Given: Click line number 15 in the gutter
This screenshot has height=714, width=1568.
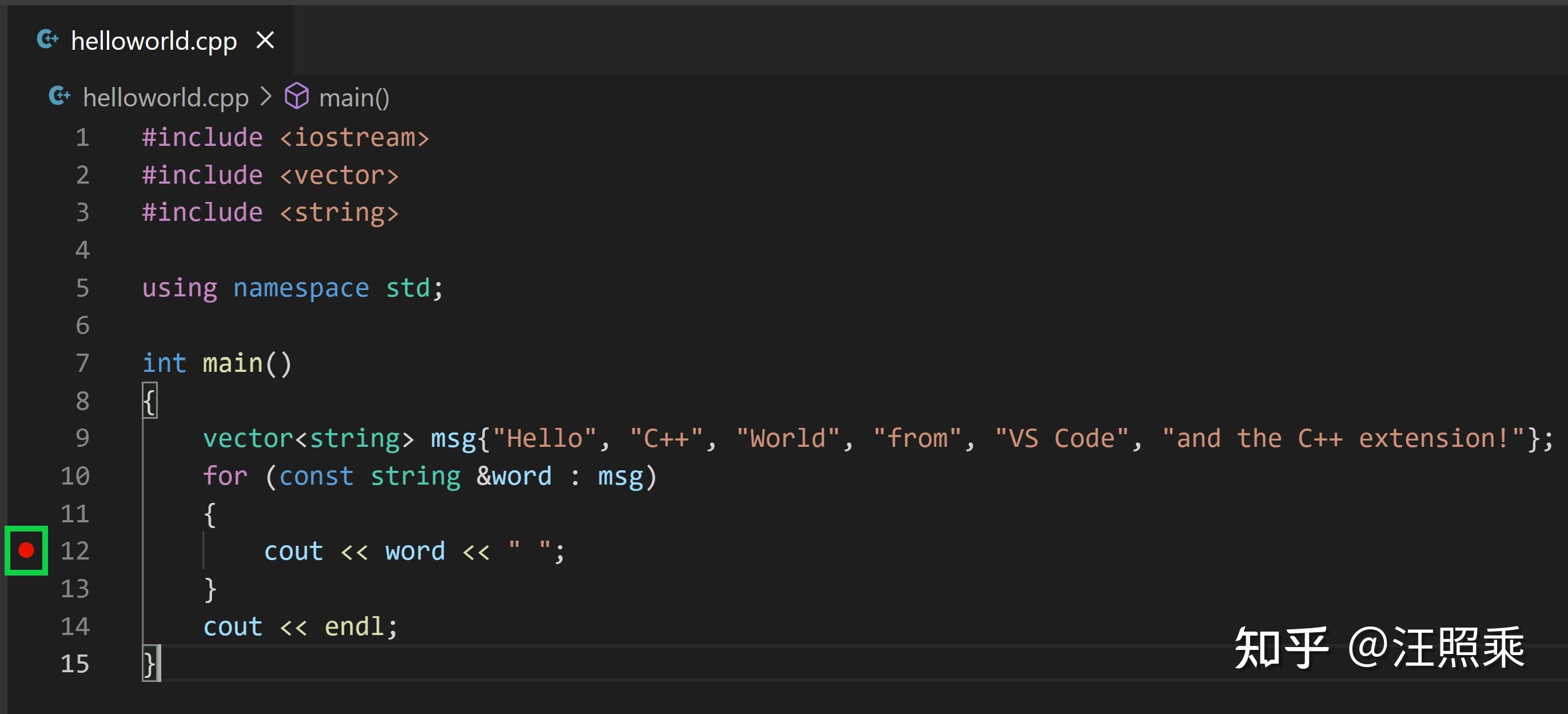Looking at the screenshot, I should [75, 664].
